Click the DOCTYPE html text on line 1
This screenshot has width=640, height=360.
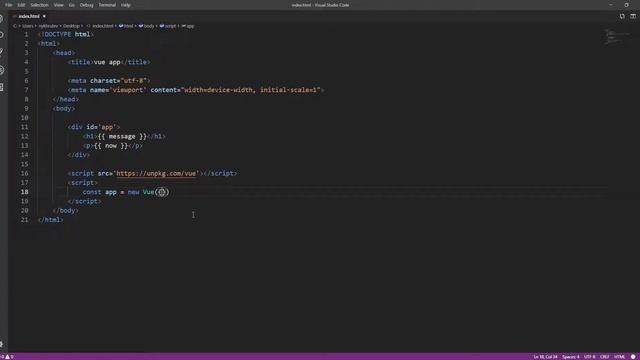[66, 34]
